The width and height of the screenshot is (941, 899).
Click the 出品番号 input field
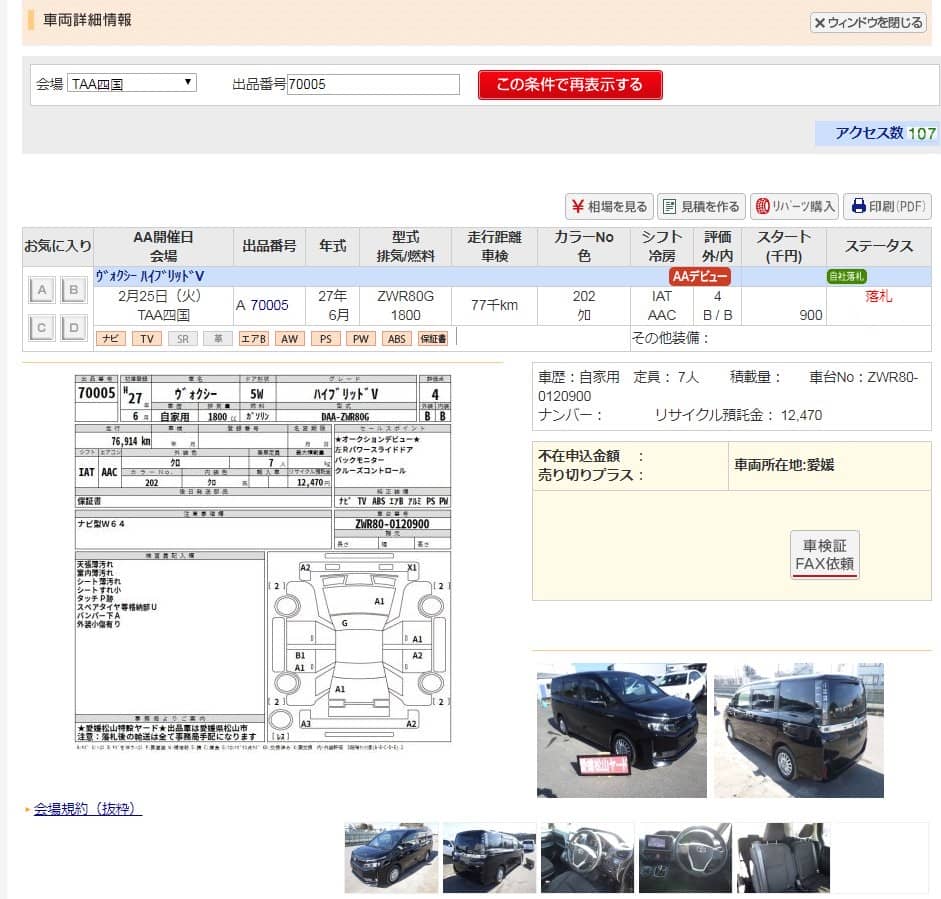coord(373,85)
